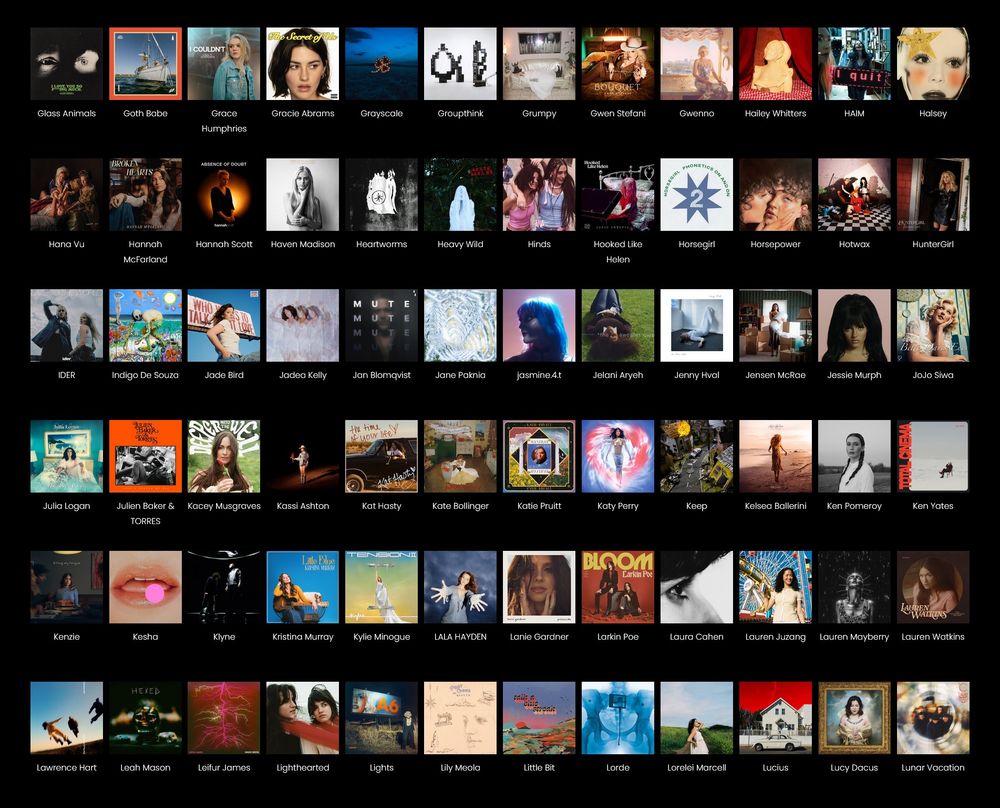Select the Hooked Like Helen label
Screen dimensions: 1000x808
pos(618,251)
